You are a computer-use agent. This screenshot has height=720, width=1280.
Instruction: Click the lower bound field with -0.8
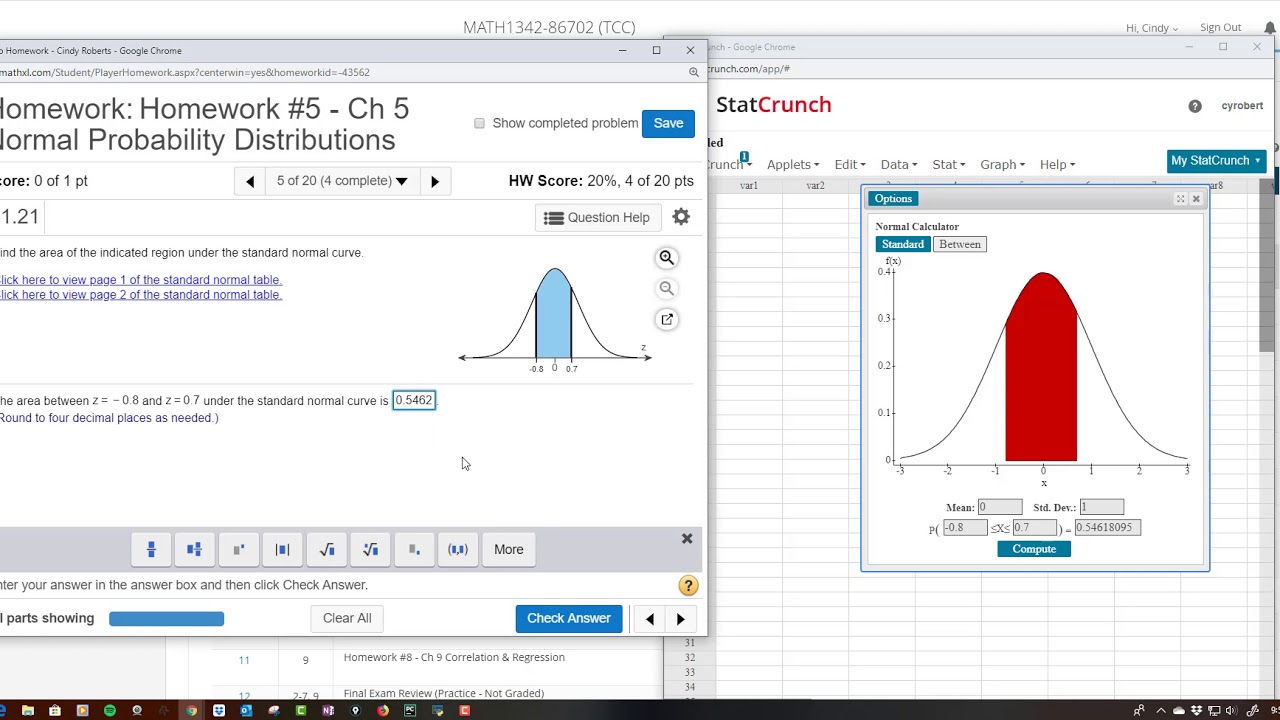point(965,527)
